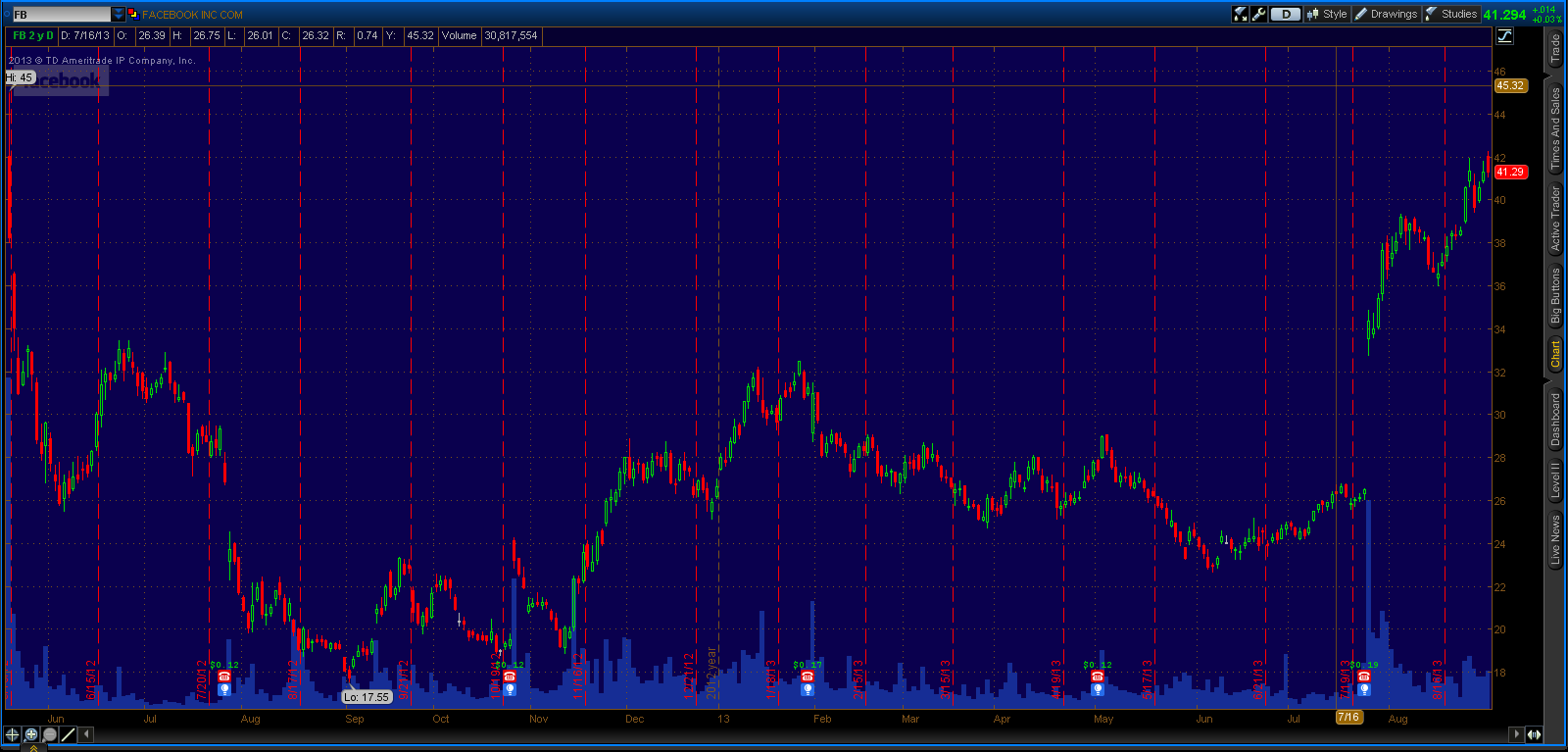Open the Level II sidebar tab
Screen dimensions: 1568x752
point(1555,479)
